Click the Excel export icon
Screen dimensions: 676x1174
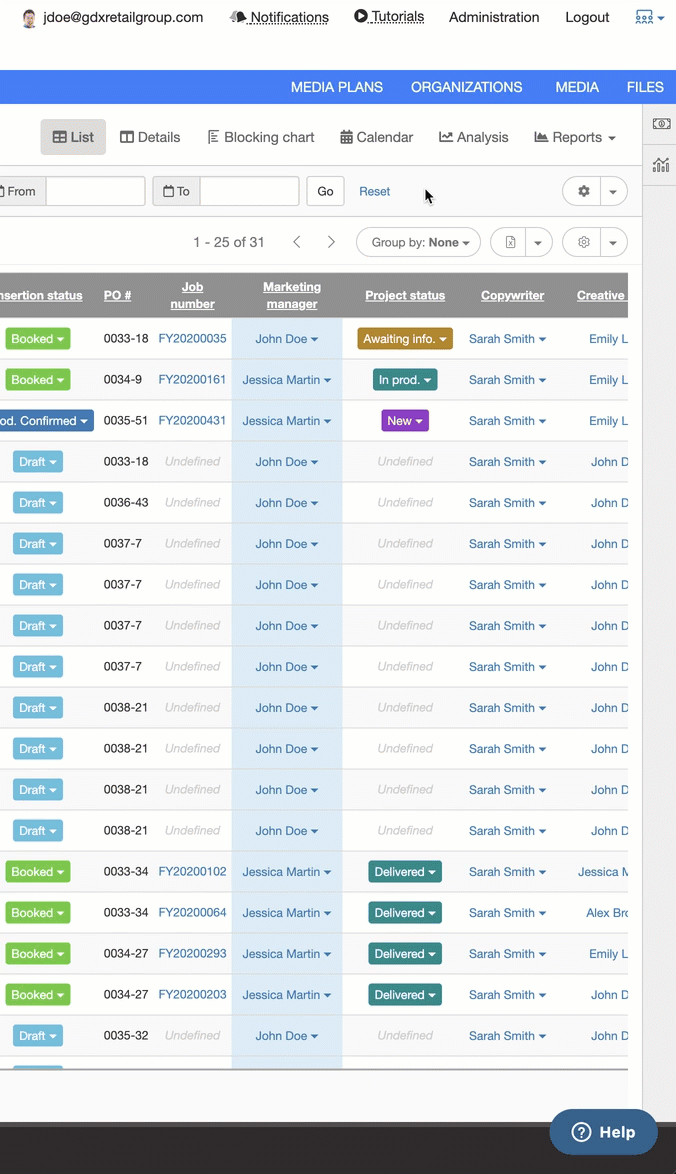[510, 242]
